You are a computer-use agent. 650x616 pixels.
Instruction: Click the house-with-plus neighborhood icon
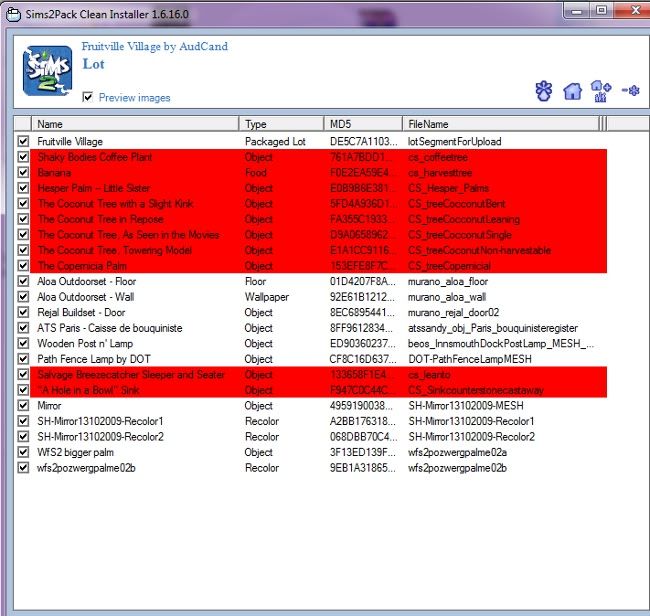(601, 91)
